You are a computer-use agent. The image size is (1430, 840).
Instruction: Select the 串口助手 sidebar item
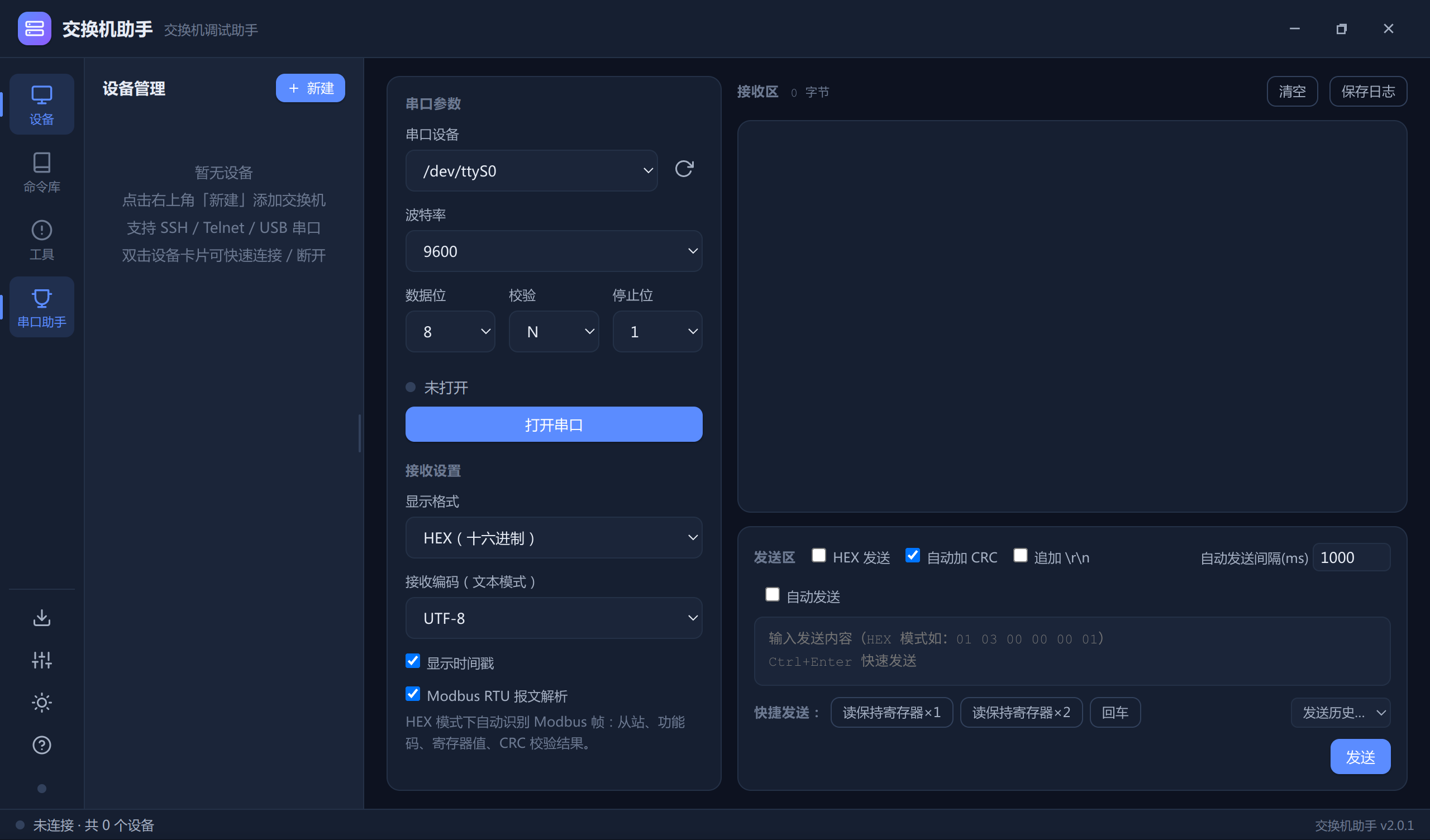click(x=41, y=307)
